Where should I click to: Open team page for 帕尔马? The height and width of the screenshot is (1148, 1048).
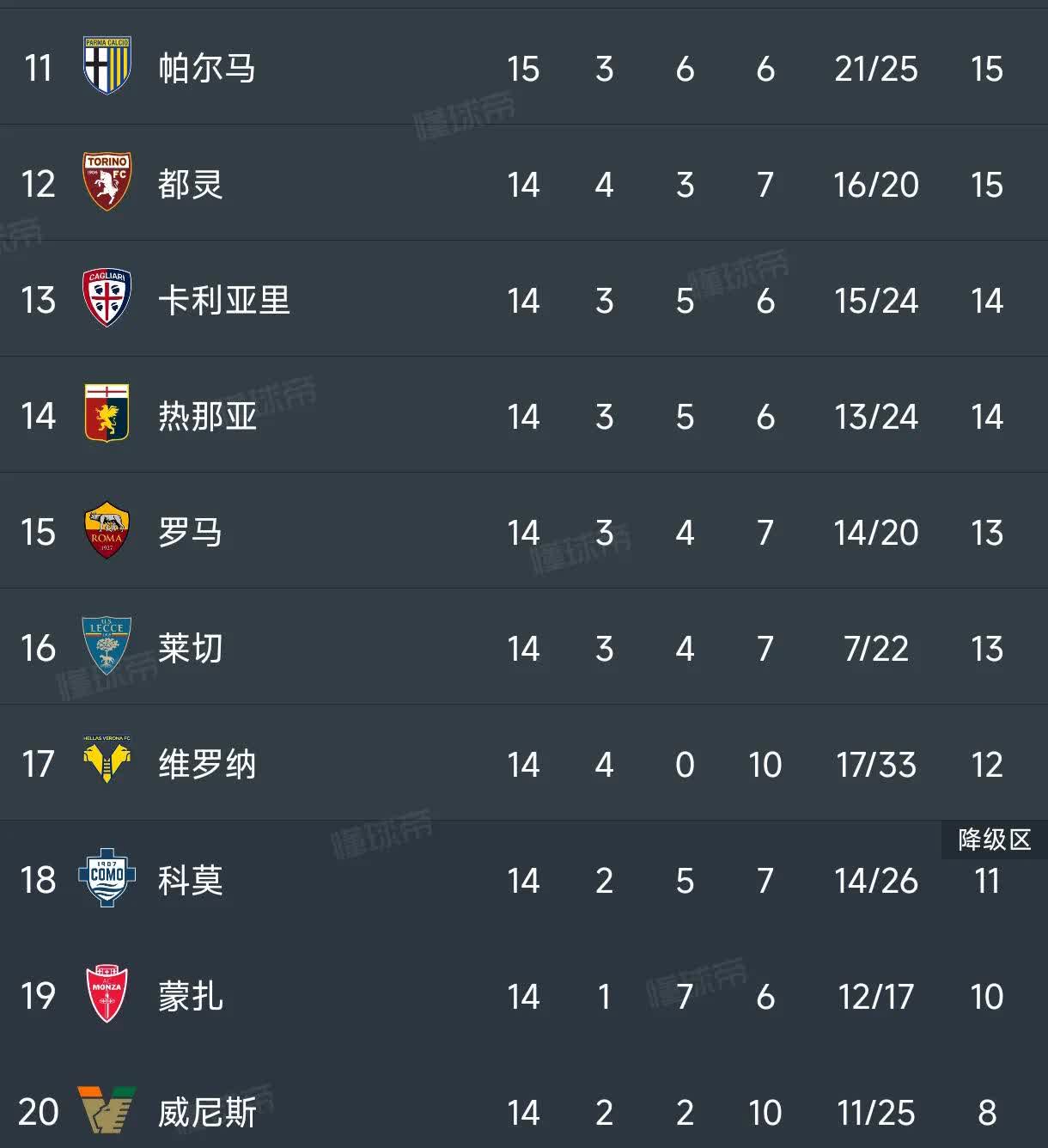[x=207, y=69]
